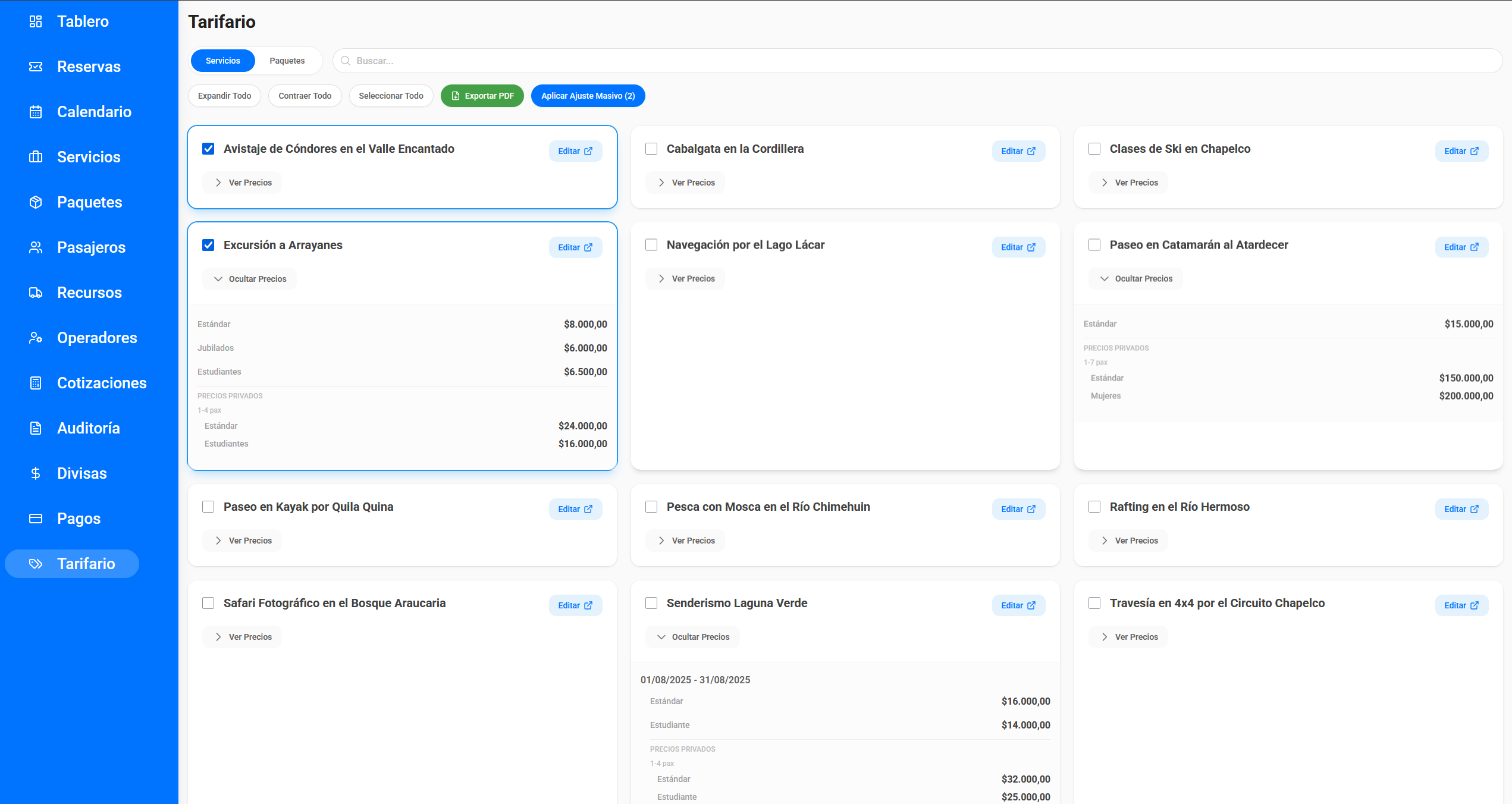This screenshot has height=804, width=1512.
Task: Click the Pasajeros people icon
Action: 36,247
